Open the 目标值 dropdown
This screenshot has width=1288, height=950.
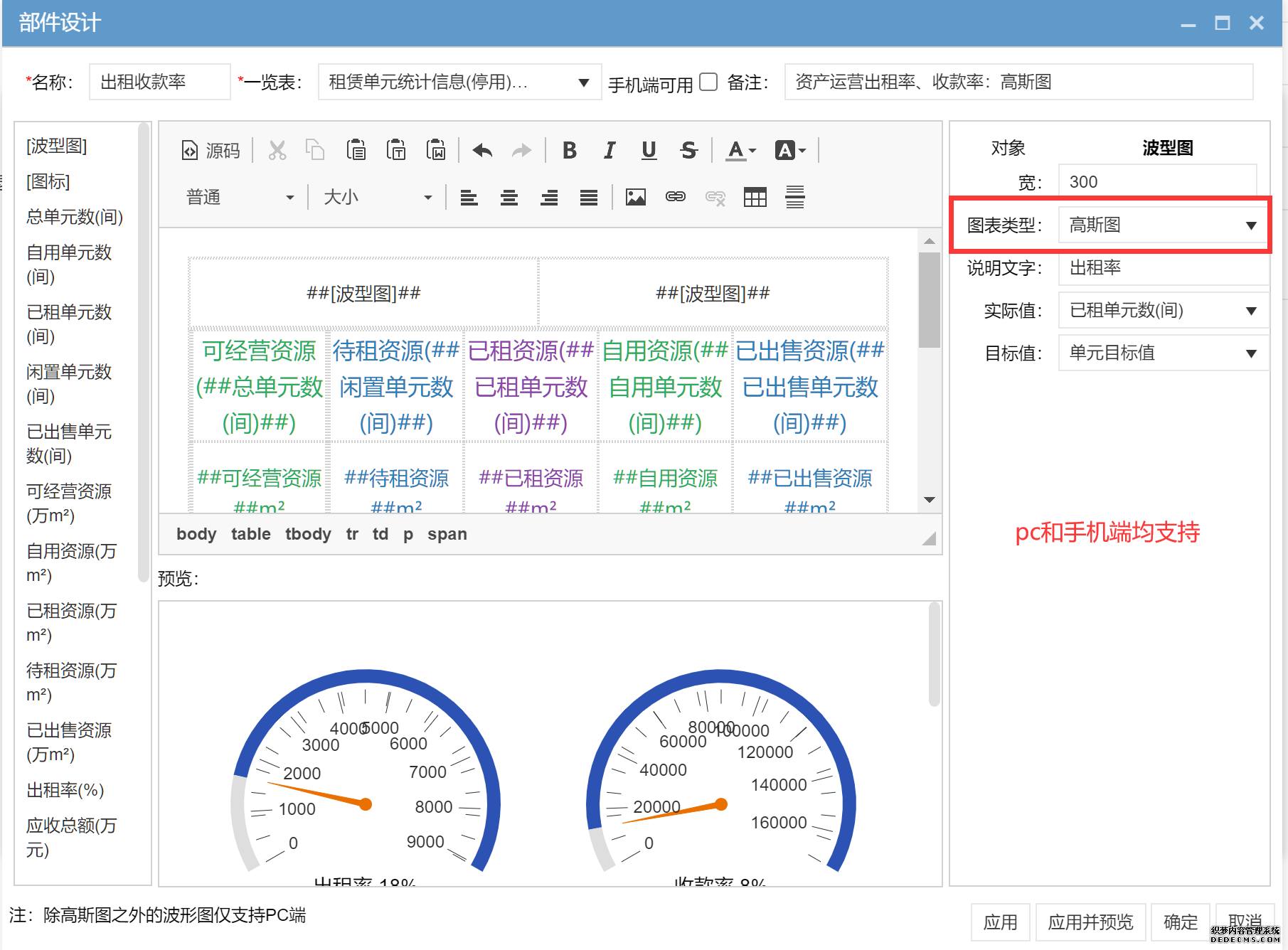click(1164, 353)
